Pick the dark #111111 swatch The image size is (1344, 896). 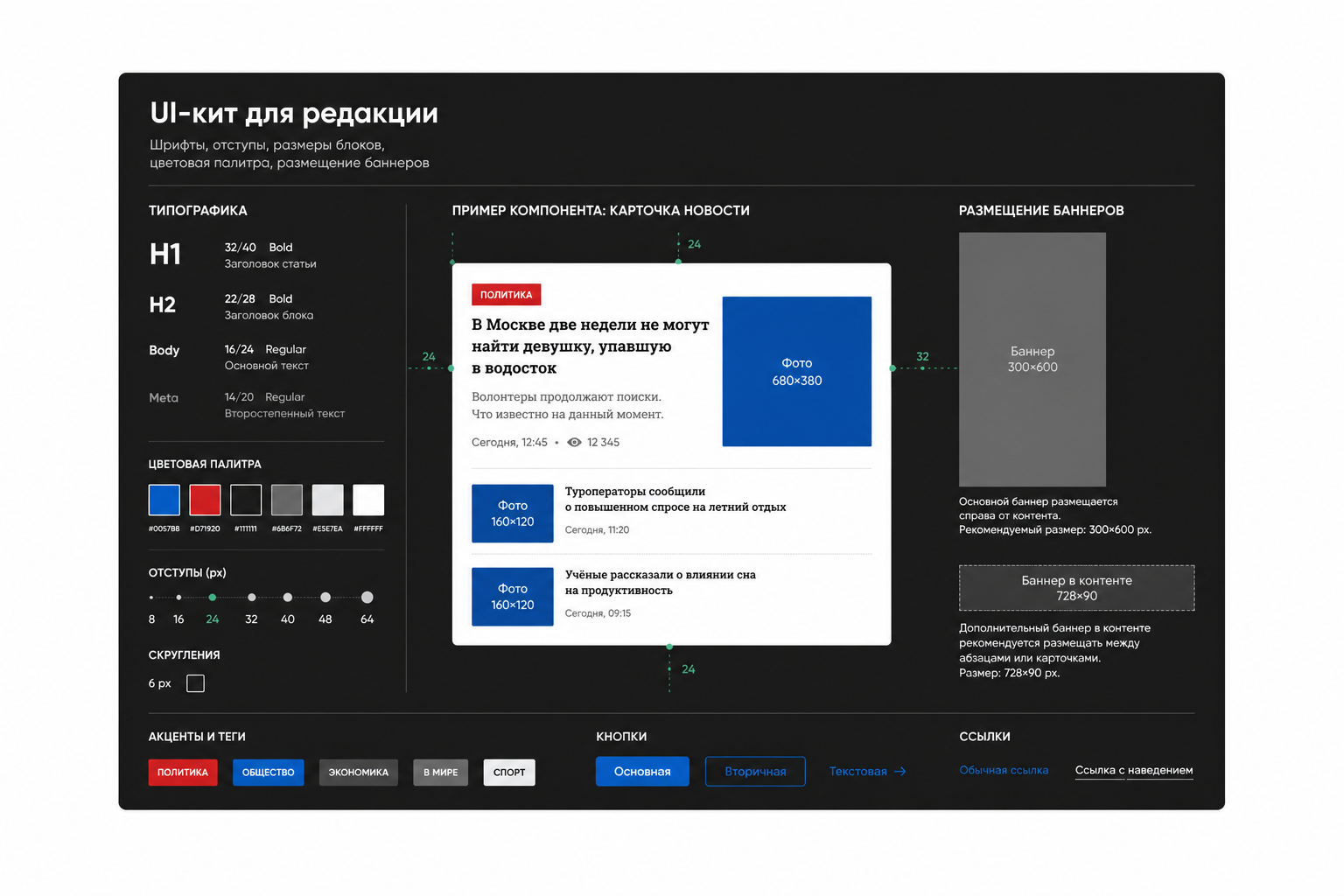[x=246, y=500]
